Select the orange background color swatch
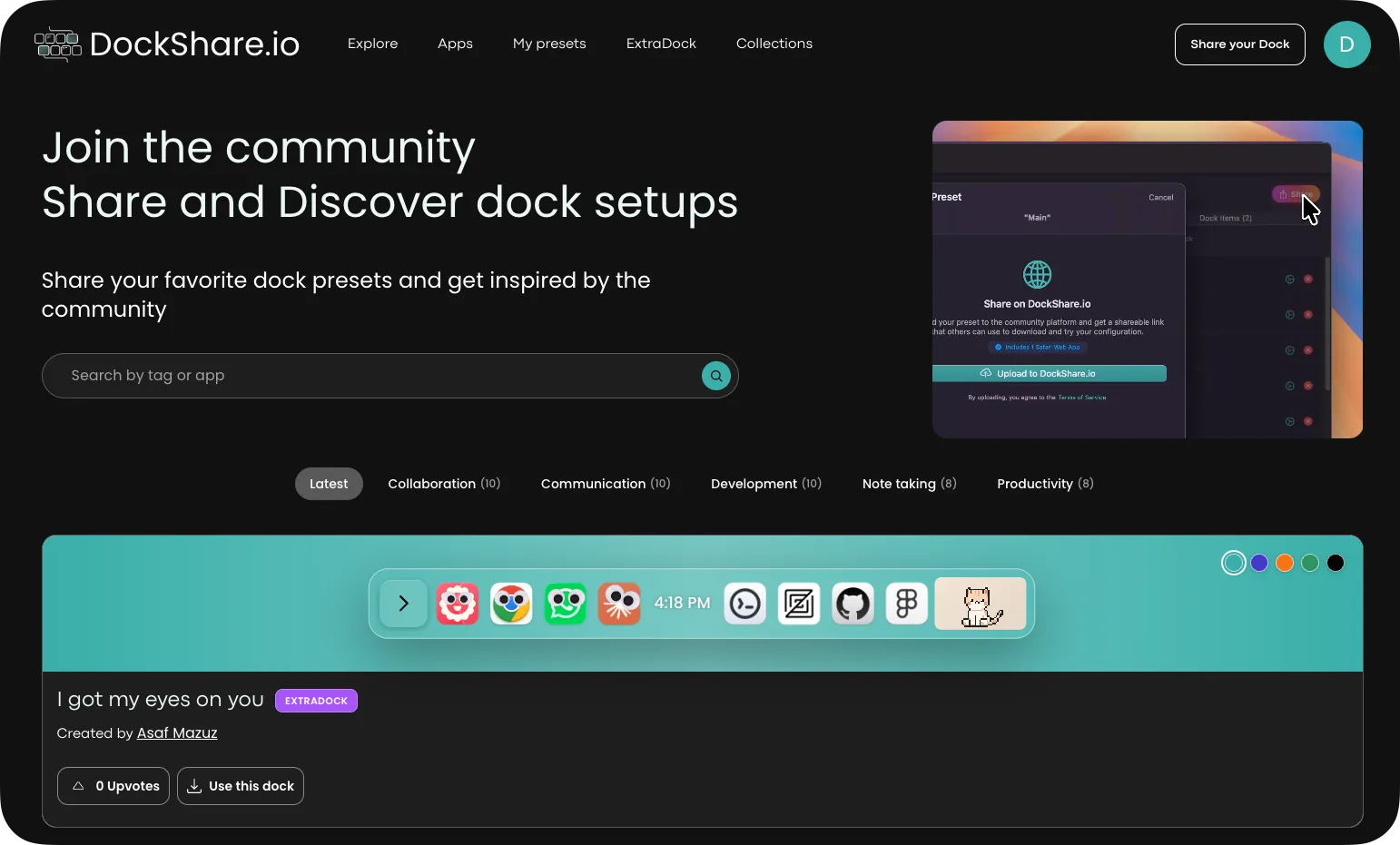 click(x=1285, y=563)
